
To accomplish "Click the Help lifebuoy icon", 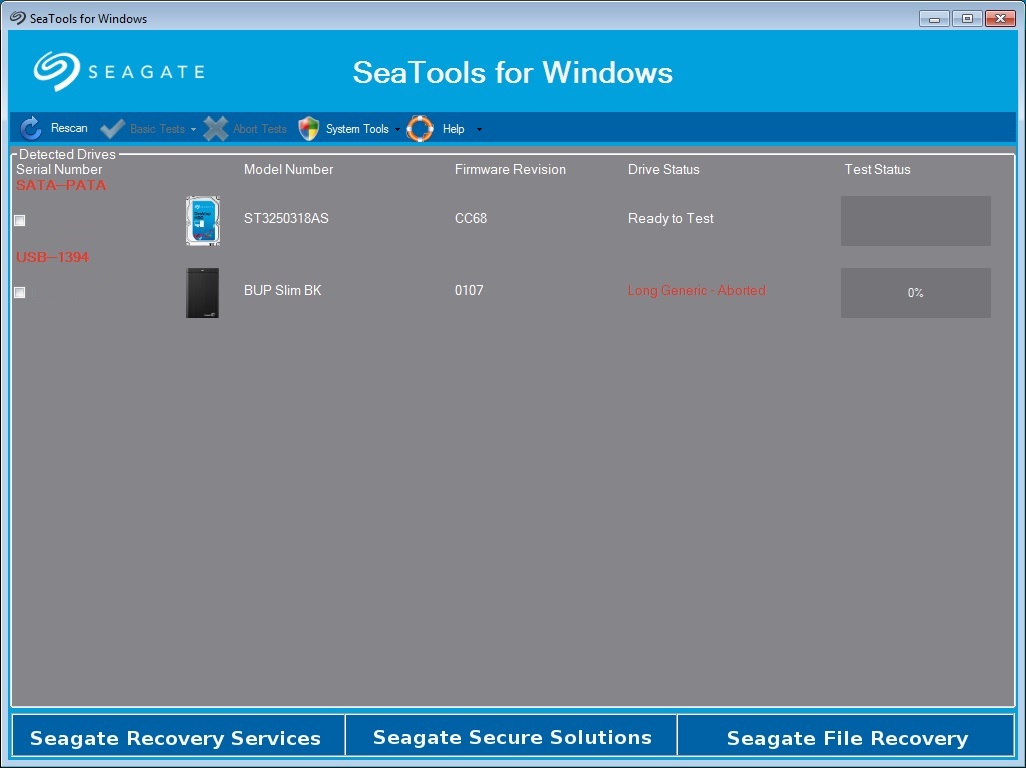I will point(420,128).
